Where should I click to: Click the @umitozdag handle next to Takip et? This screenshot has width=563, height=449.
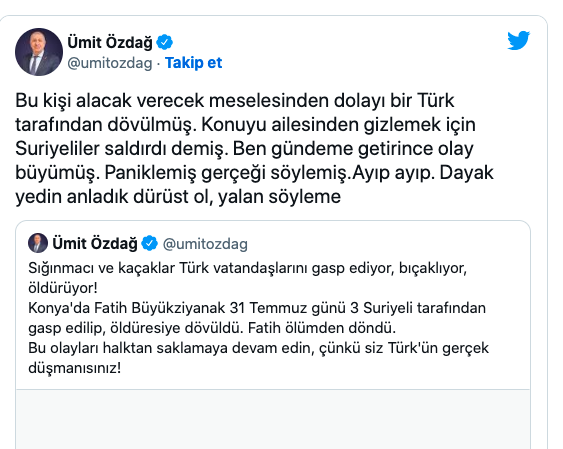coord(110,63)
